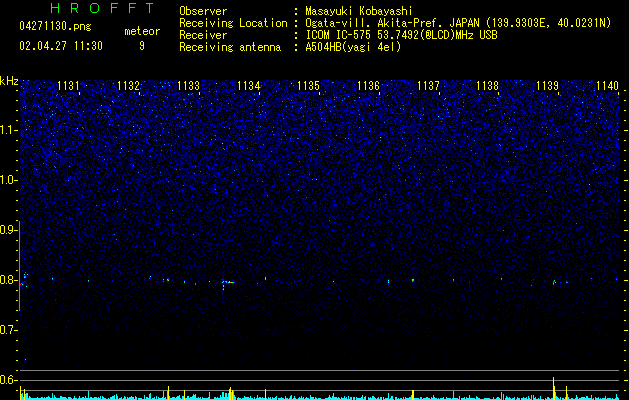Select the A504HB(yagi 4el) text
Viewport: 629px width, 400px height.
[353, 47]
